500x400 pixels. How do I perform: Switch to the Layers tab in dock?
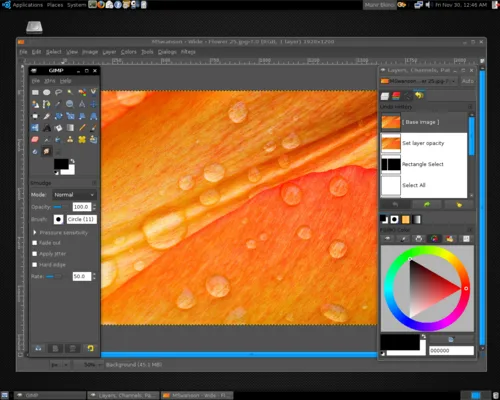385,96
